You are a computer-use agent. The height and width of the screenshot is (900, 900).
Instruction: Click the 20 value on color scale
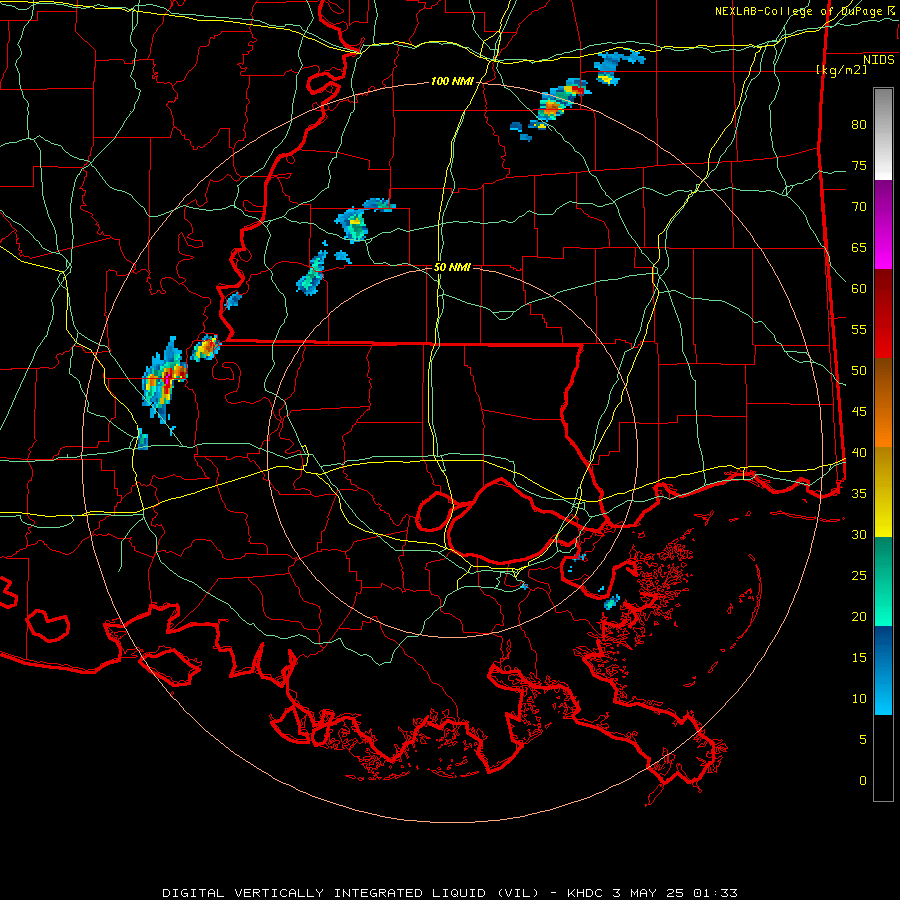[x=859, y=616]
